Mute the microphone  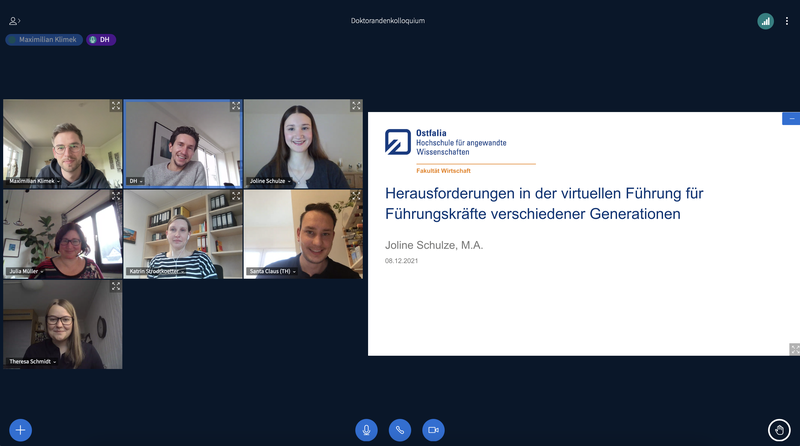tap(366, 430)
